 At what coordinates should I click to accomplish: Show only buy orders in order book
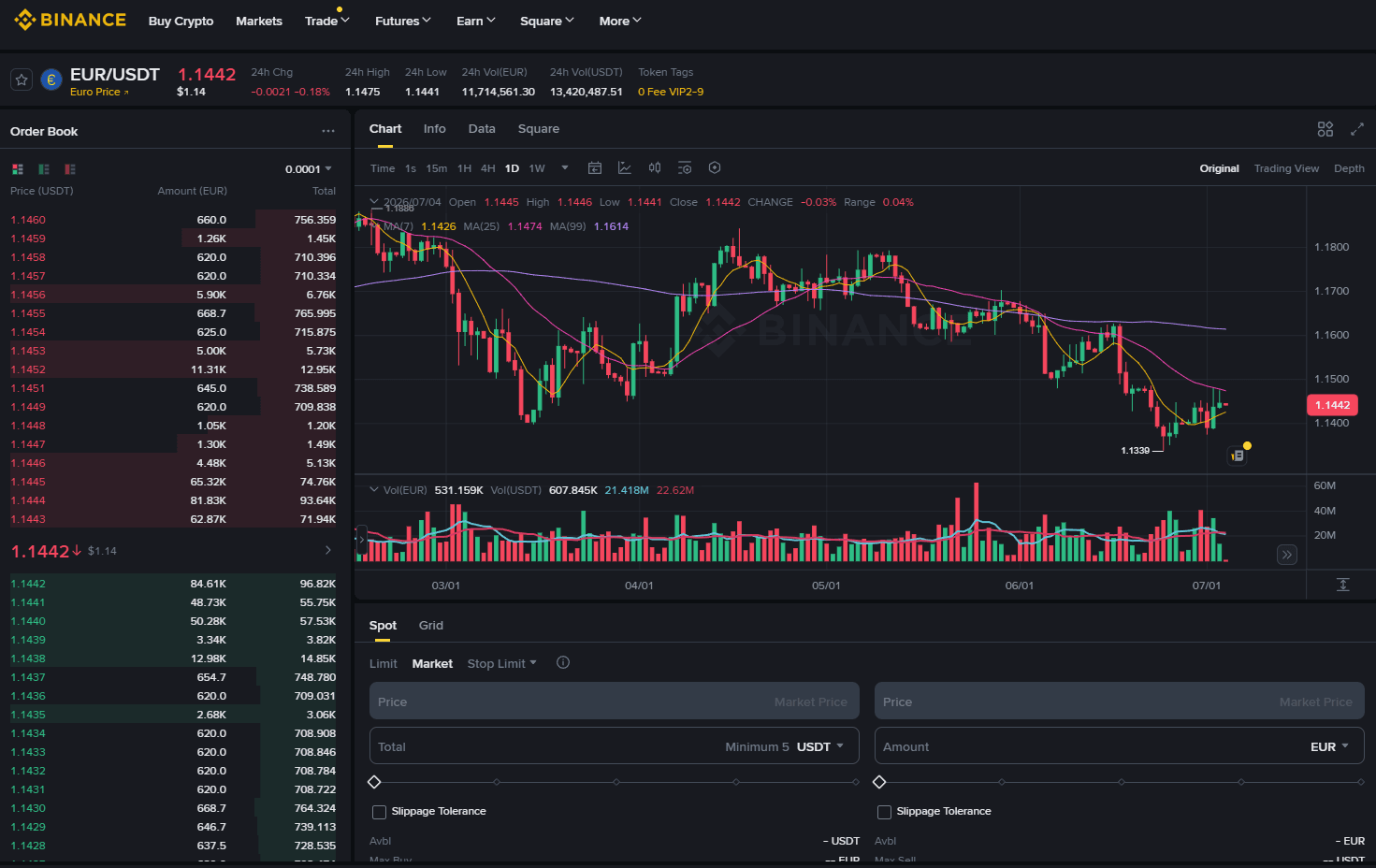(44, 169)
